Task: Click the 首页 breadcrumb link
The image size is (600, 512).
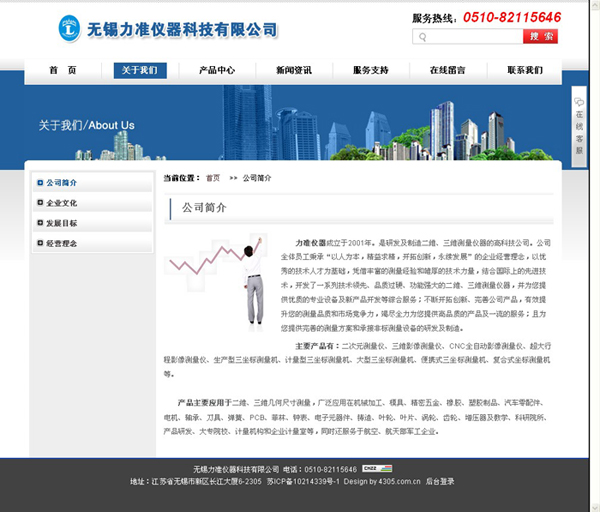Action: 213,178
